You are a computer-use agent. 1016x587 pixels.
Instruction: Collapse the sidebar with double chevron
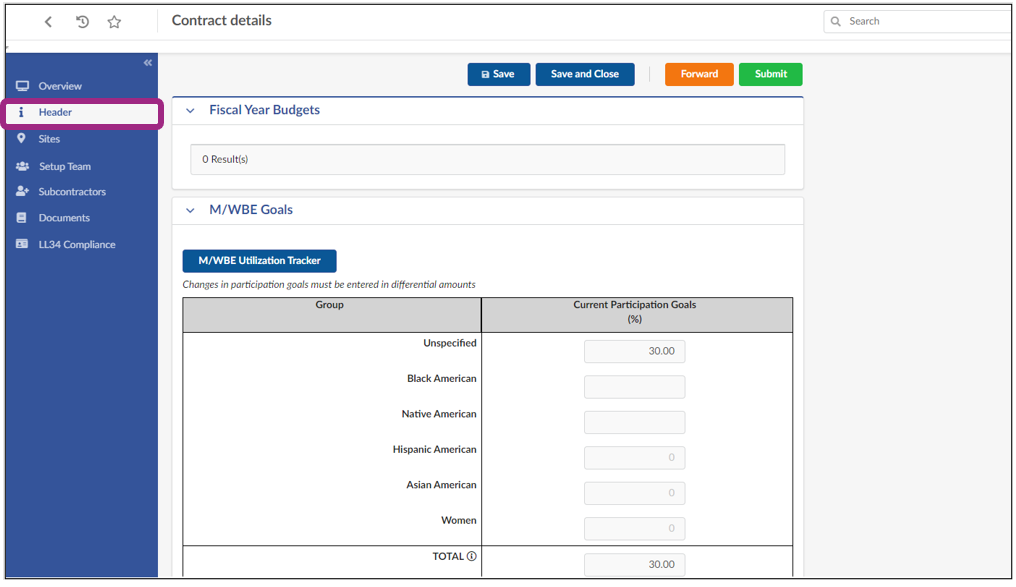coord(148,63)
